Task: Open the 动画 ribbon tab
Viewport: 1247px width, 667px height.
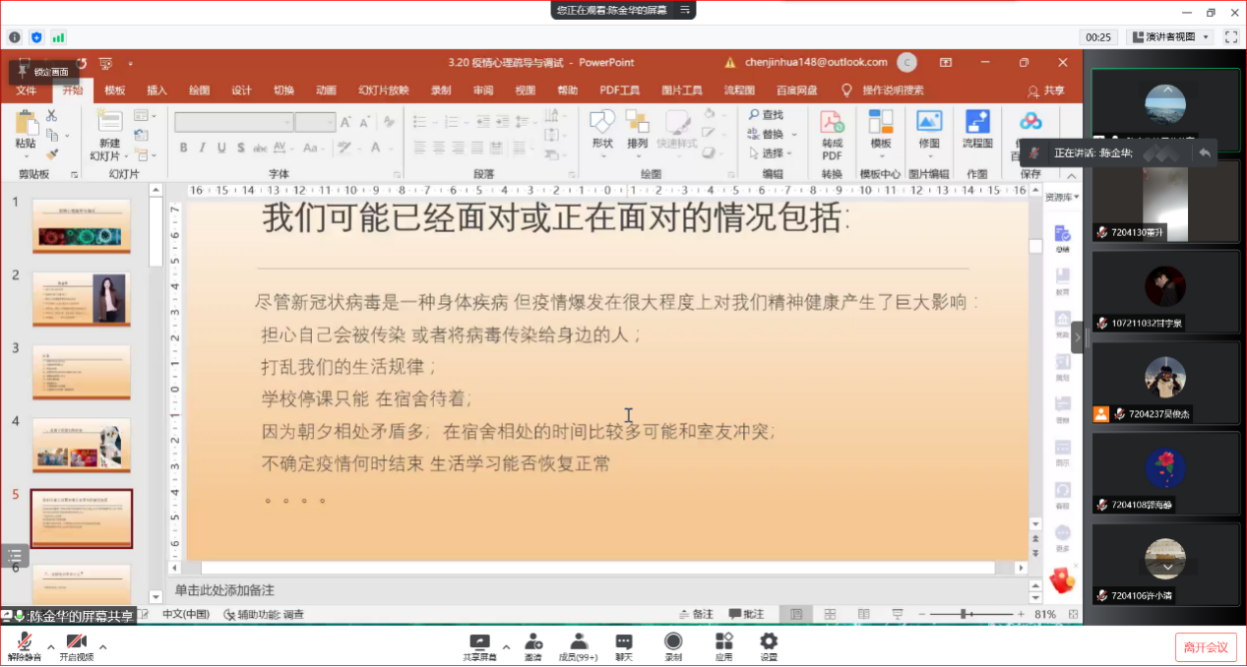Action: click(326, 90)
